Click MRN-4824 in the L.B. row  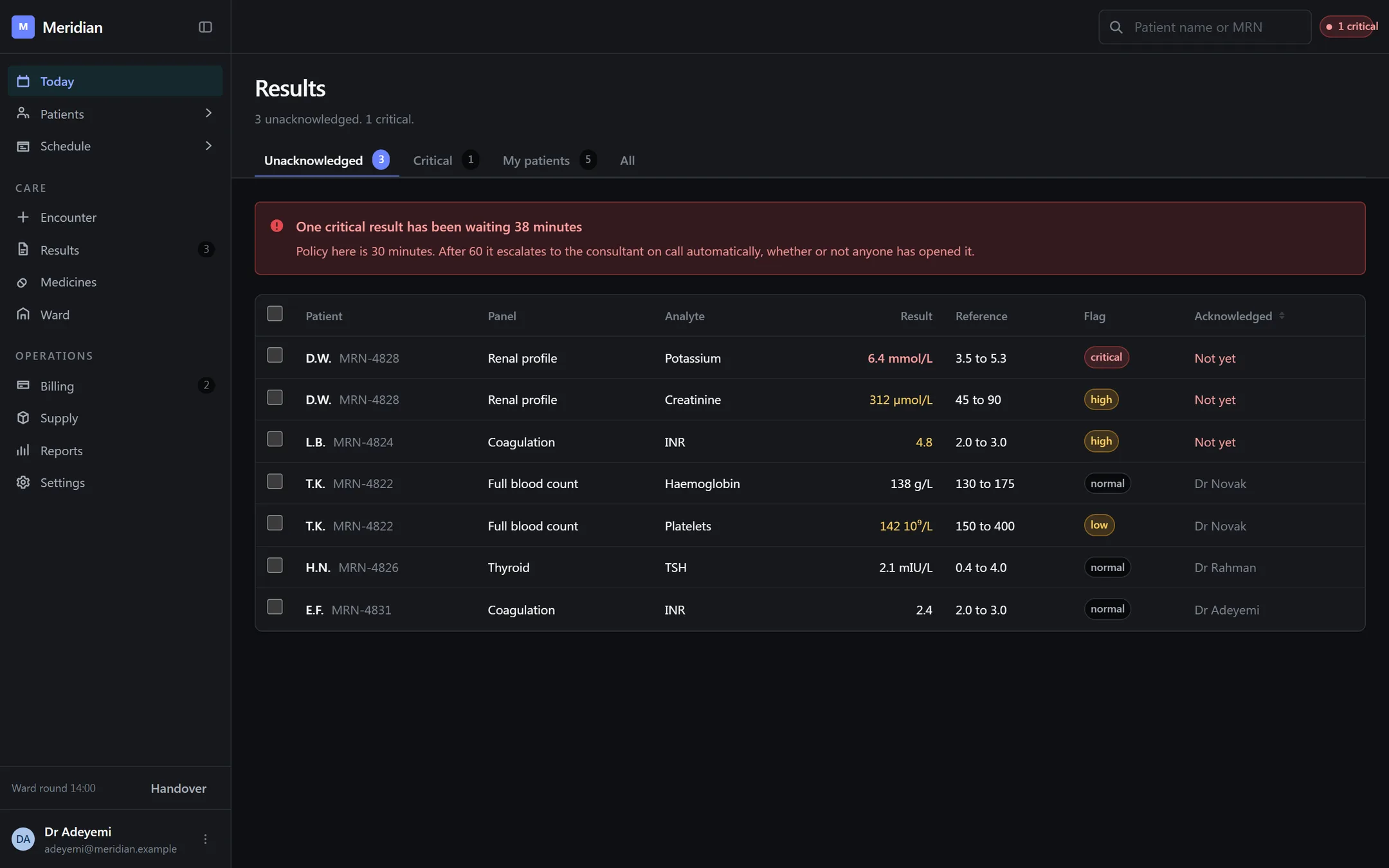pos(363,442)
